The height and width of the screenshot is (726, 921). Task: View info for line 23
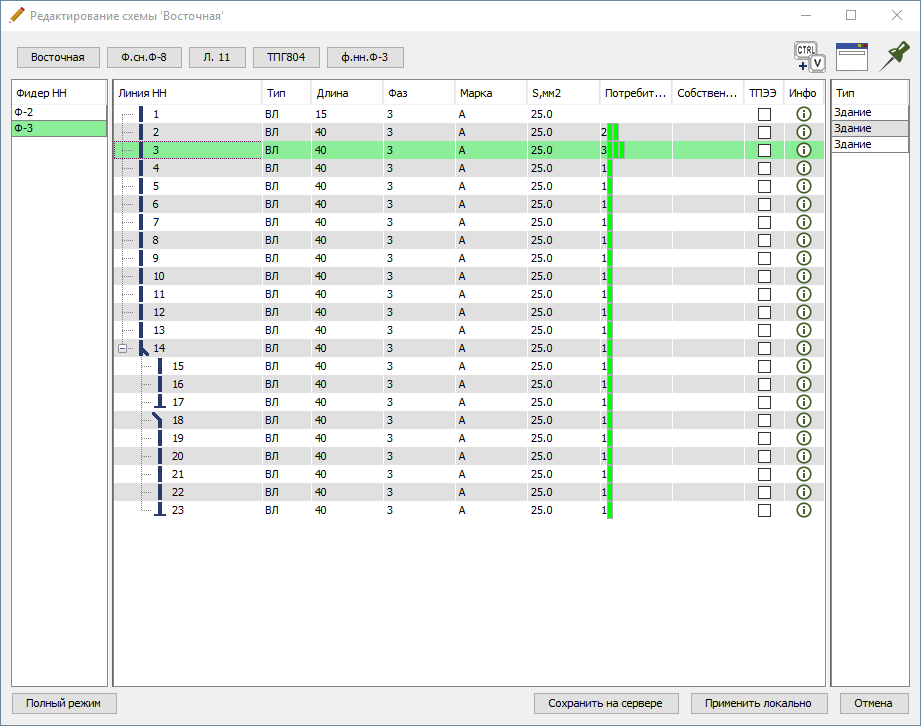click(x=804, y=510)
